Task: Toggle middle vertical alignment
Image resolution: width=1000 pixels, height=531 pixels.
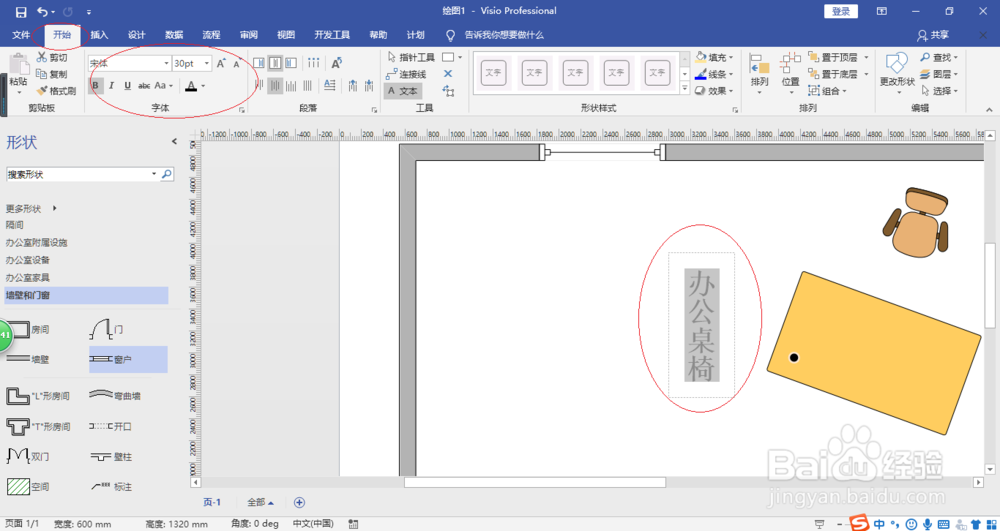Action: tap(276, 62)
